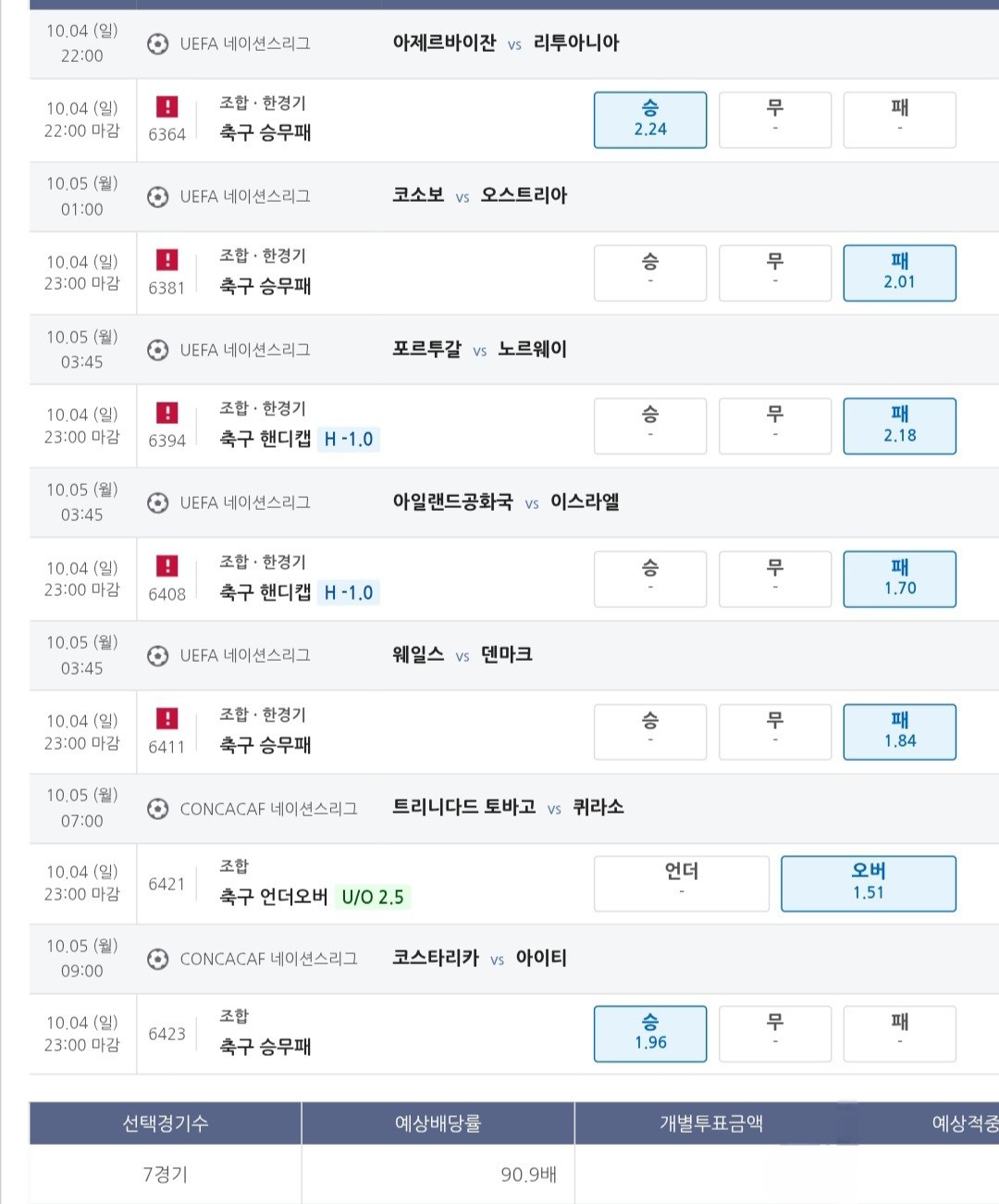Image resolution: width=999 pixels, height=1204 pixels.
Task: Click U/O 2.5 label for match 6421
Action: click(373, 897)
